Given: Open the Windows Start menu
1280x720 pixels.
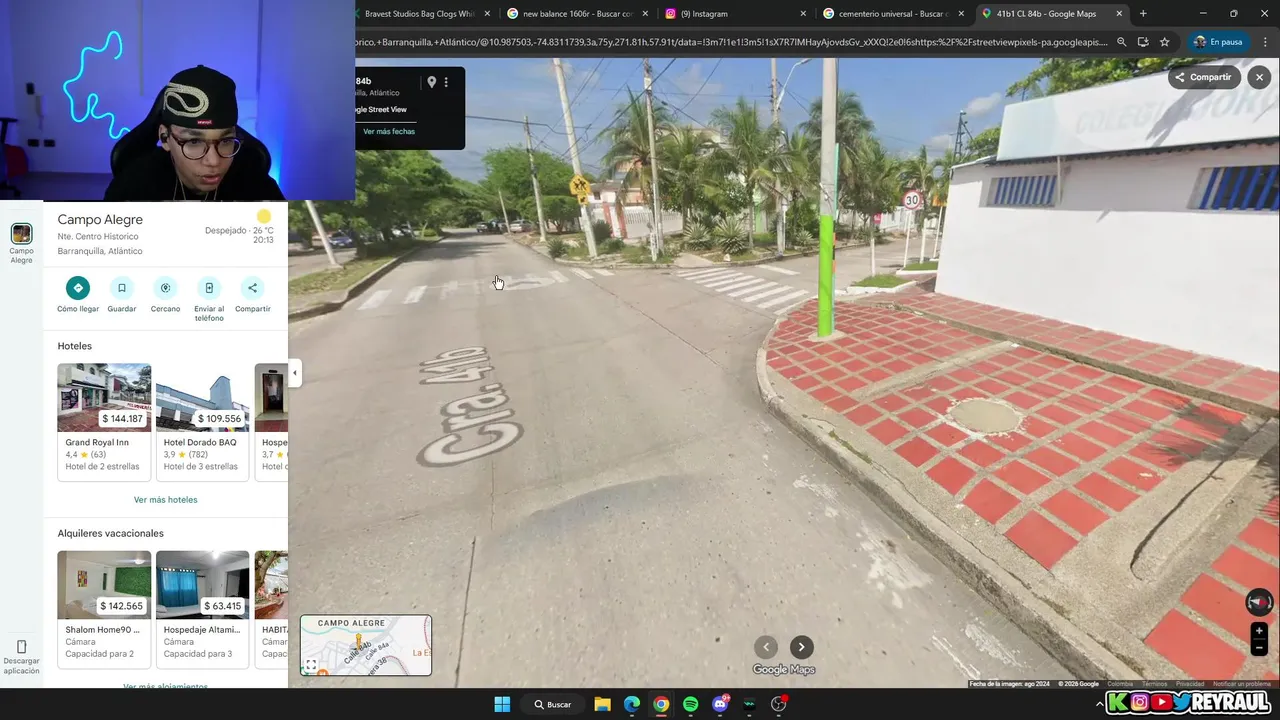Looking at the screenshot, I should 502,704.
